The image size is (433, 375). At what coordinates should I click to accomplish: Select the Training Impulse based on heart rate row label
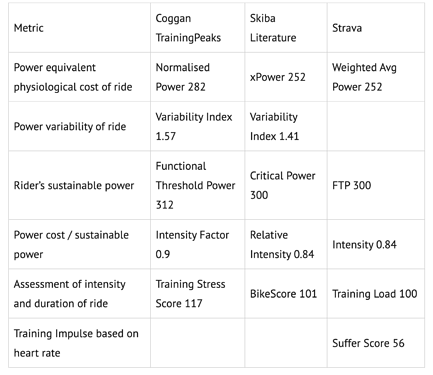pos(79,343)
